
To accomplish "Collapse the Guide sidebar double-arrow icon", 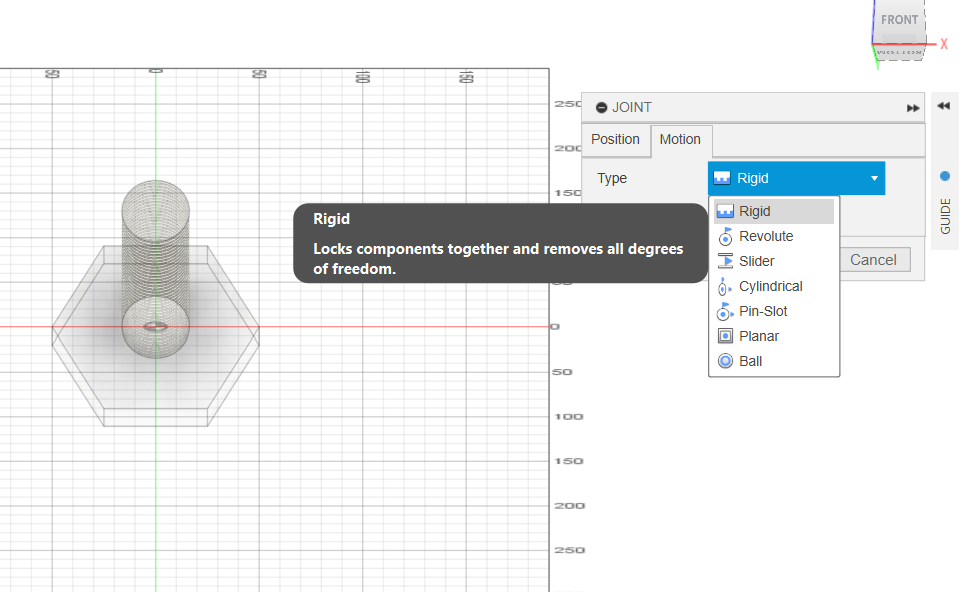I will pyautogui.click(x=944, y=106).
